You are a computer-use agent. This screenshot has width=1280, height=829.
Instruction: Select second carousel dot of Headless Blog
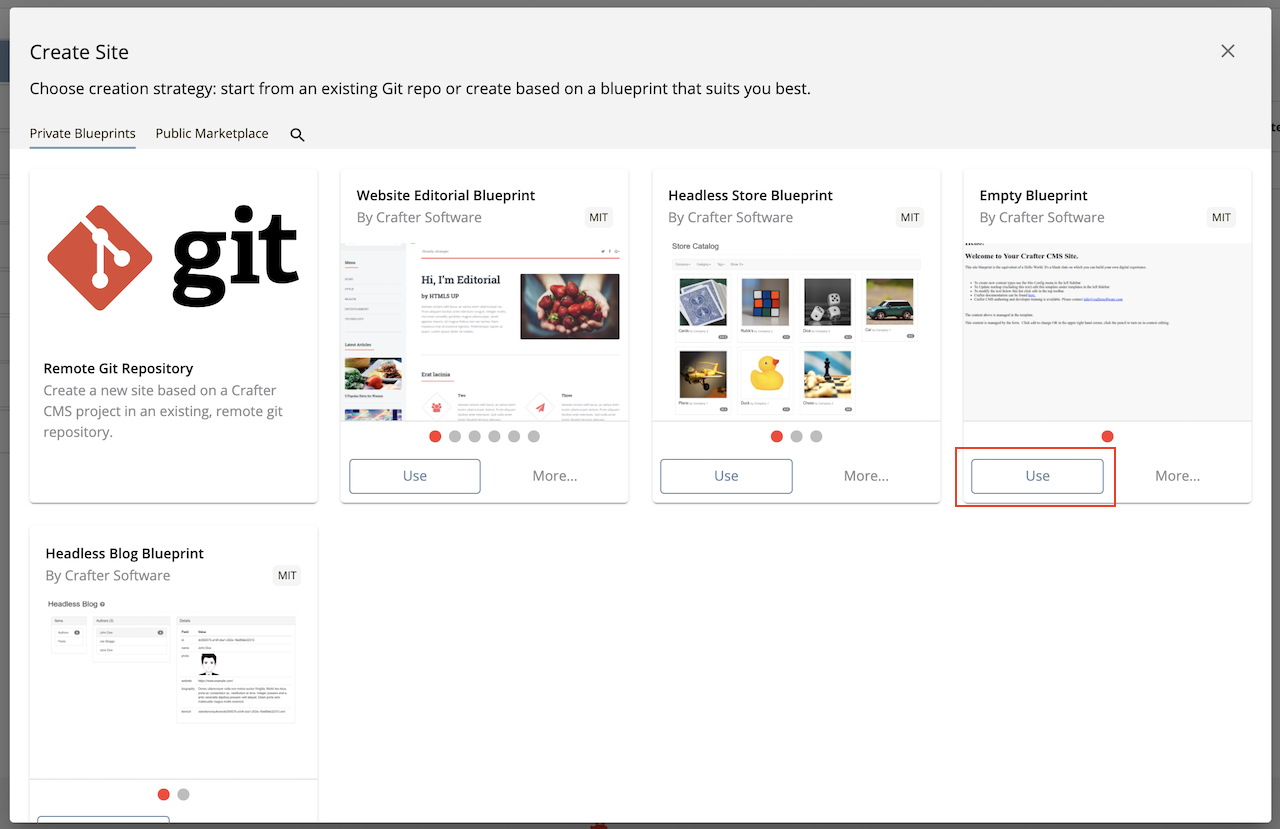pyautogui.click(x=183, y=794)
